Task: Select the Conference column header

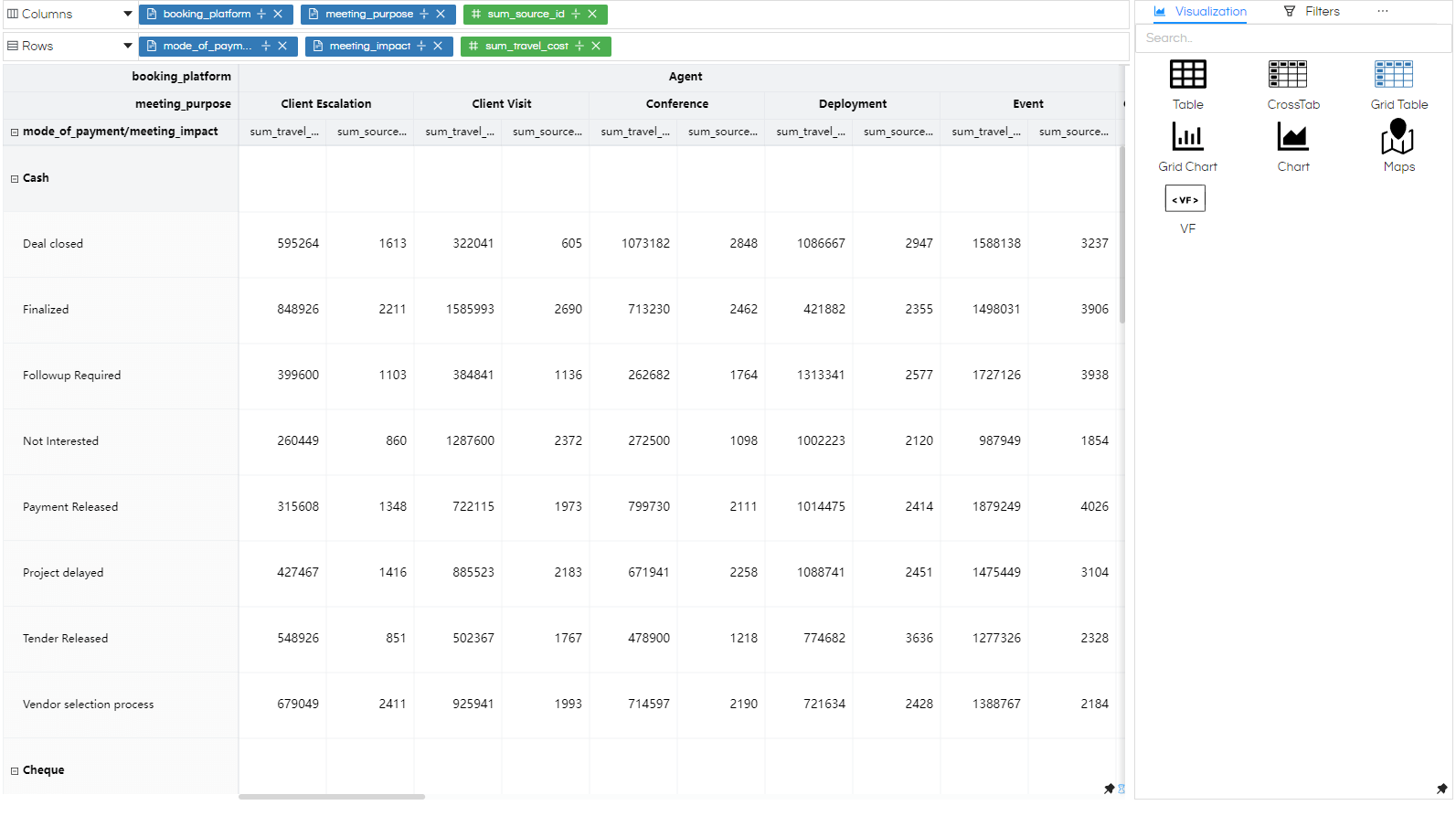Action: [x=677, y=104]
